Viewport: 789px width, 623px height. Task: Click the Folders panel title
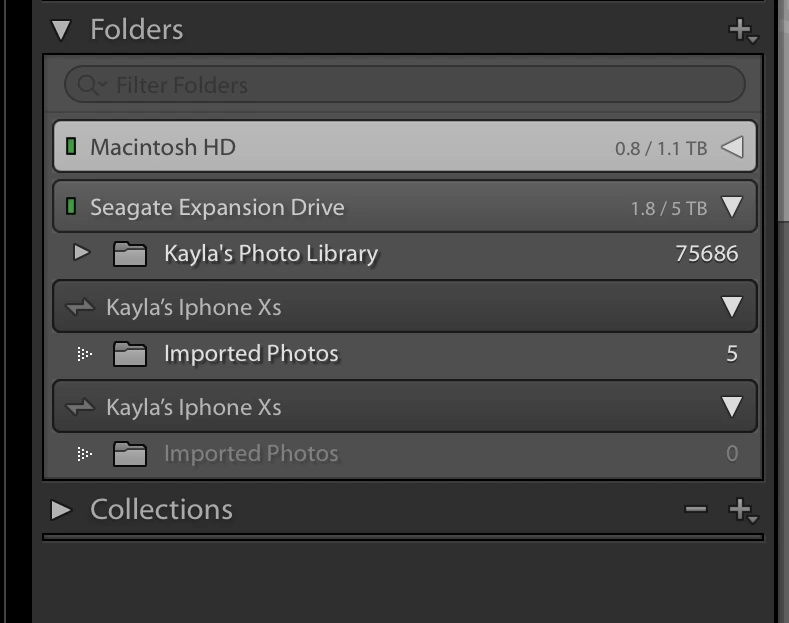[137, 29]
